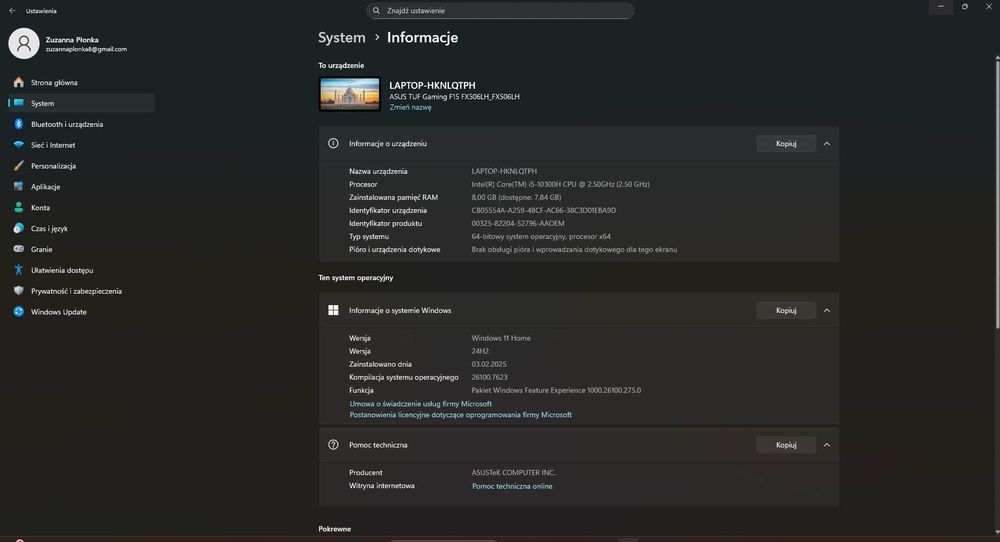Click the Strona główna home icon
The width and height of the screenshot is (1000, 542).
point(18,82)
